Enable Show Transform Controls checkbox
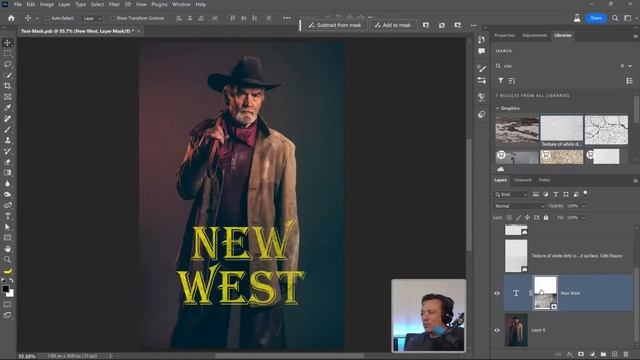 [x=113, y=18]
